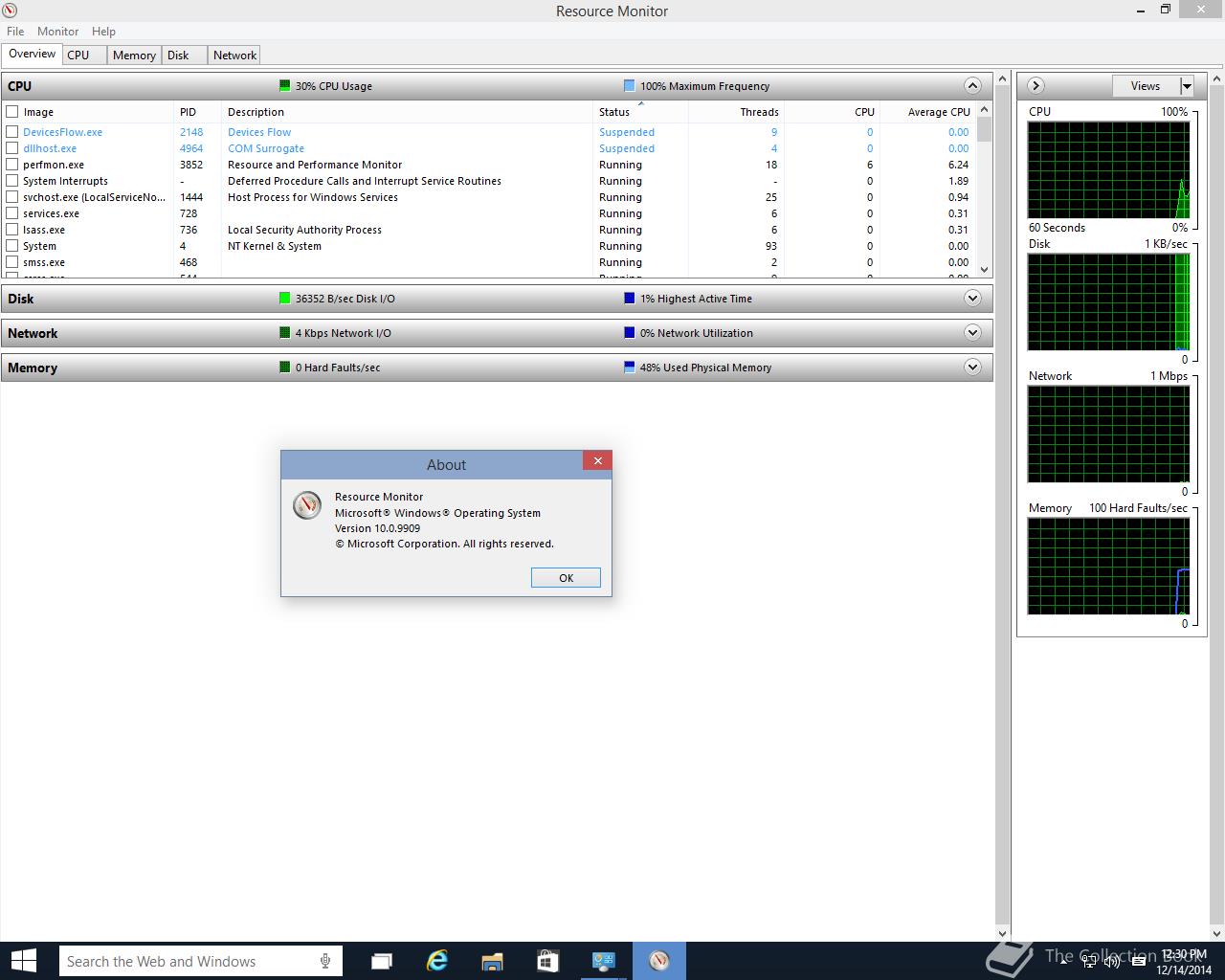Click the CPU usage graph
This screenshot has width=1225, height=980.
(x=1109, y=170)
